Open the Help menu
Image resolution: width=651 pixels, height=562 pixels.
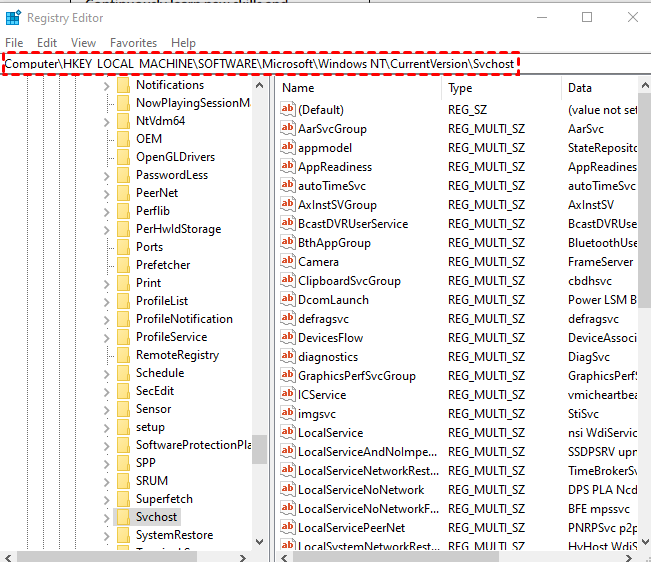(183, 43)
